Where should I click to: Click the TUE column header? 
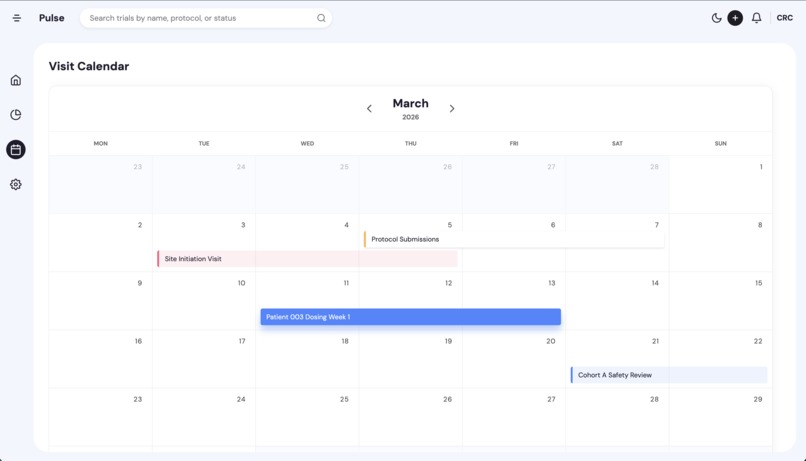tap(204, 143)
